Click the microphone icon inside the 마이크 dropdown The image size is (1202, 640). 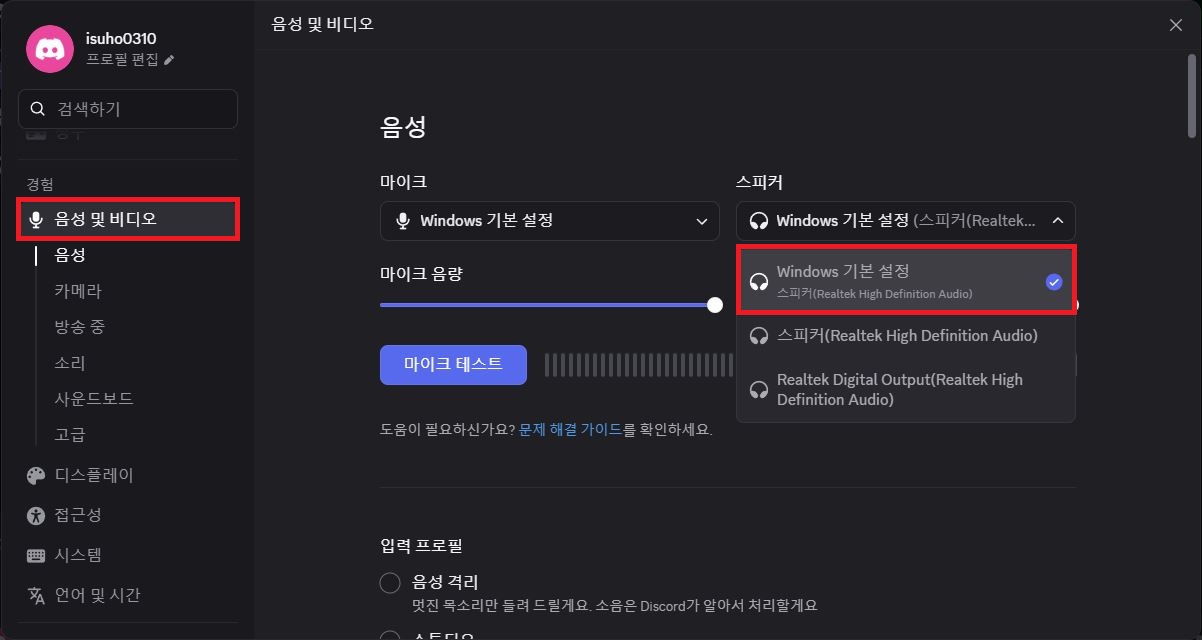(403, 220)
